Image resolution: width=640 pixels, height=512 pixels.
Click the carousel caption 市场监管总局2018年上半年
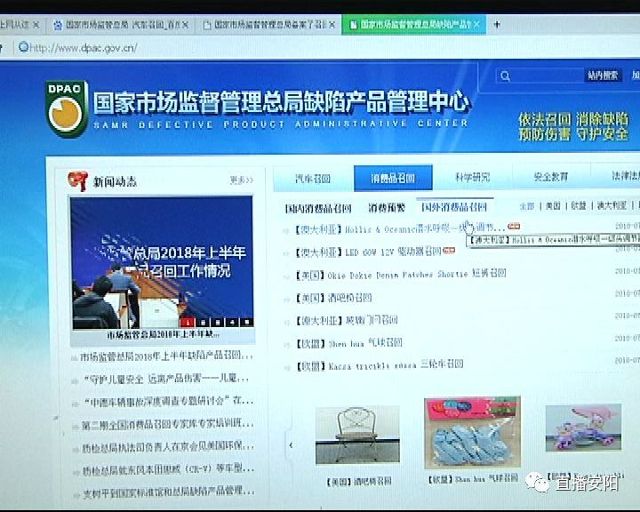(x=163, y=335)
